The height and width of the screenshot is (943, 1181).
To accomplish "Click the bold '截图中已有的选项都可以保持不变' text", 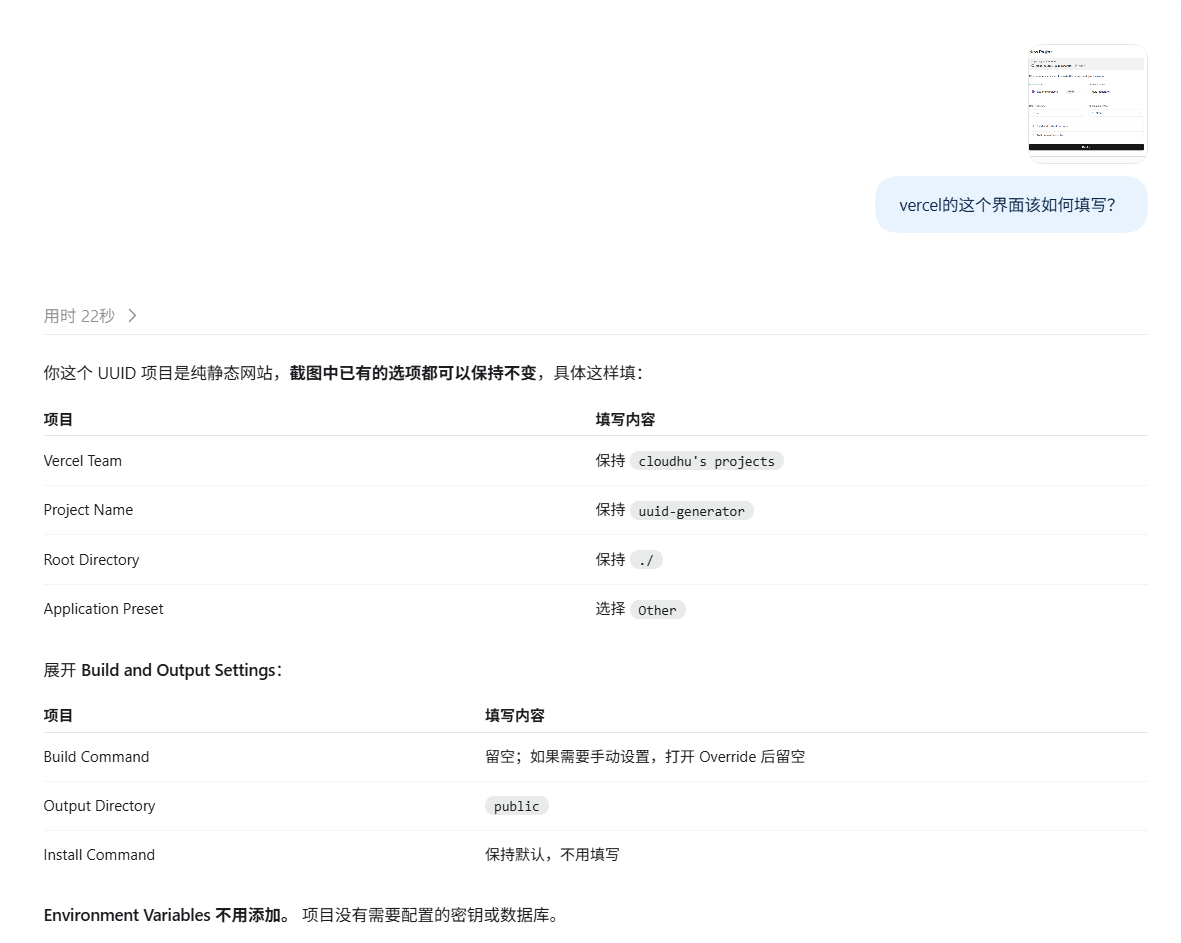I will [413, 373].
